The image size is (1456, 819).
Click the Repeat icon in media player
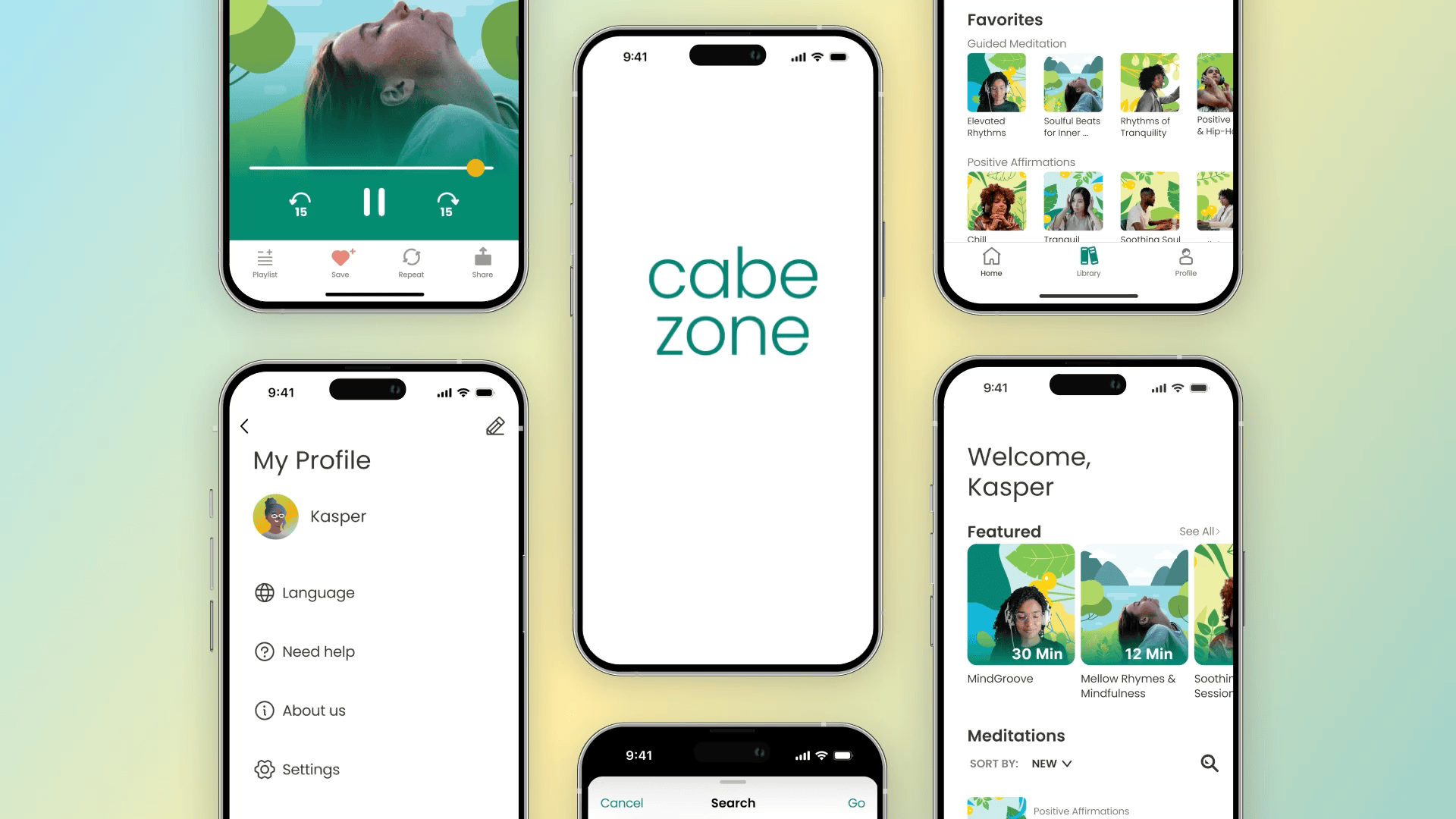pyautogui.click(x=411, y=258)
